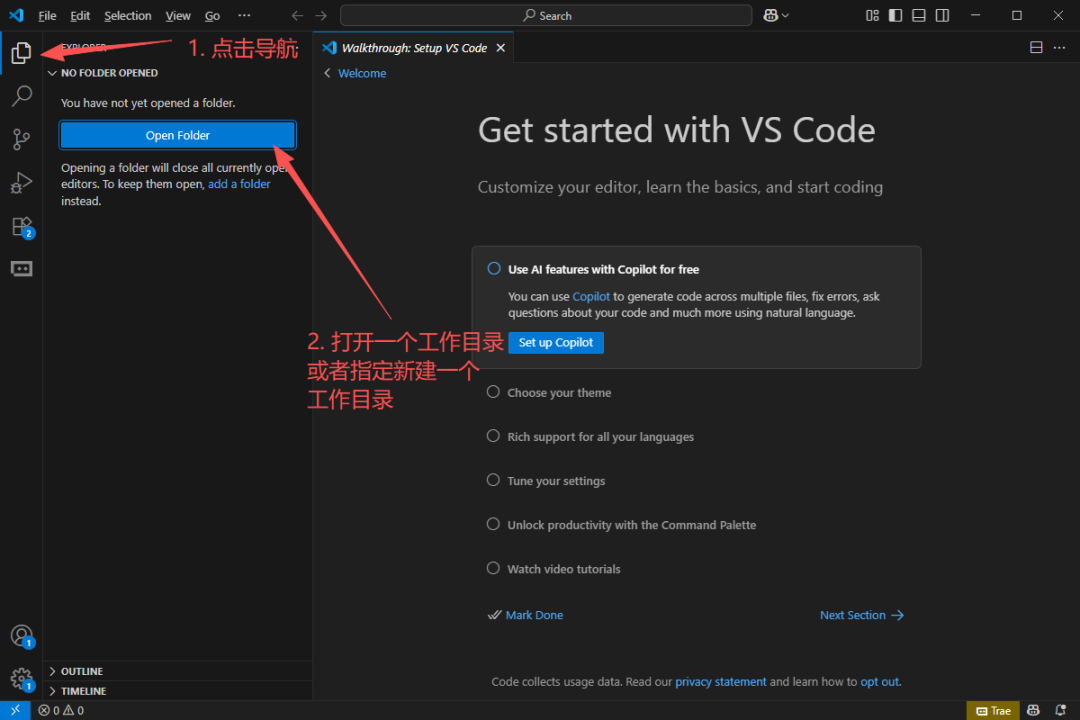Open the Selection menu

click(127, 15)
